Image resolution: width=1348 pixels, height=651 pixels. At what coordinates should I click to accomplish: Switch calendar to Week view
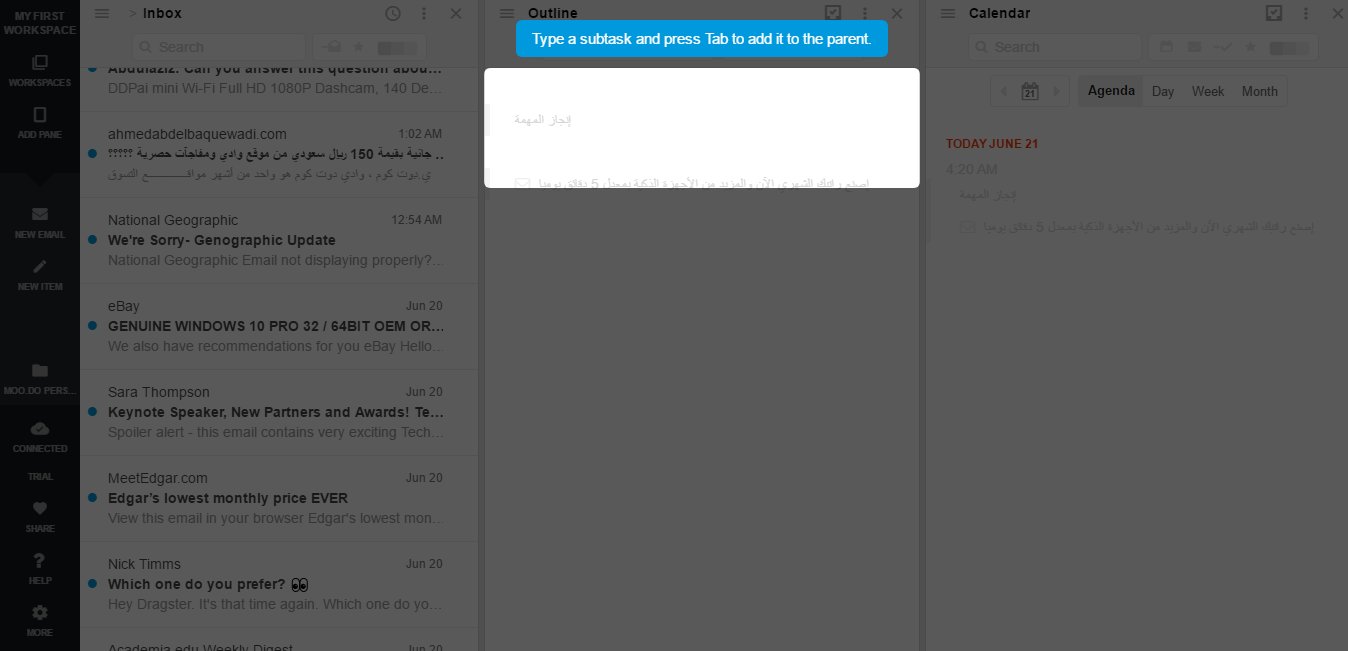1208,91
